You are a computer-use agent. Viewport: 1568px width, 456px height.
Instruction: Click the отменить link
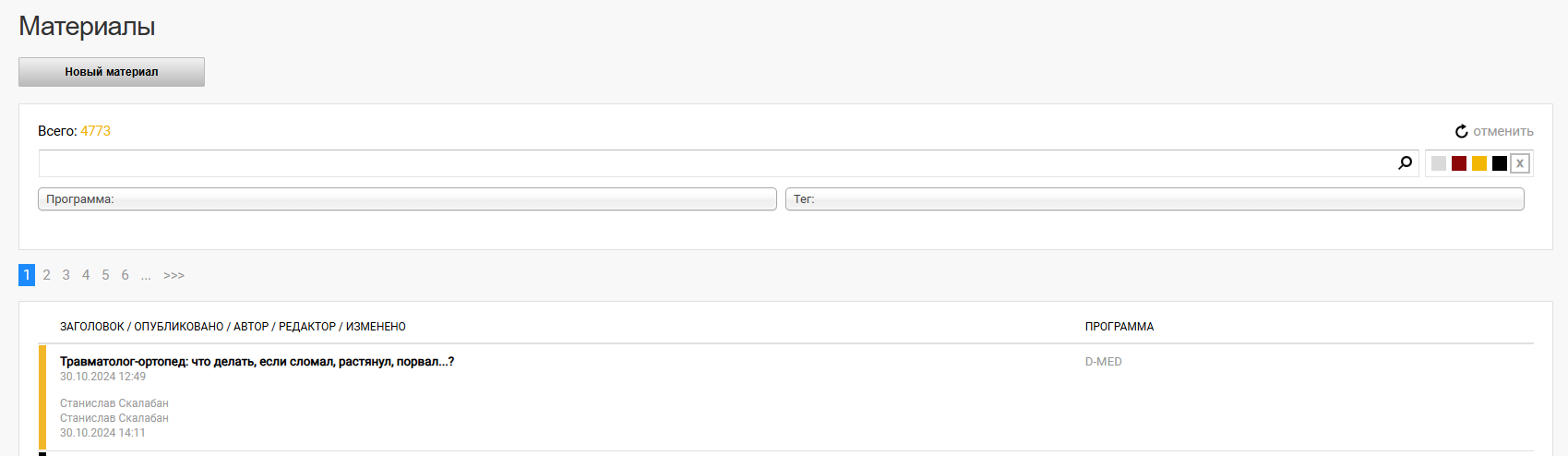[x=1503, y=132]
